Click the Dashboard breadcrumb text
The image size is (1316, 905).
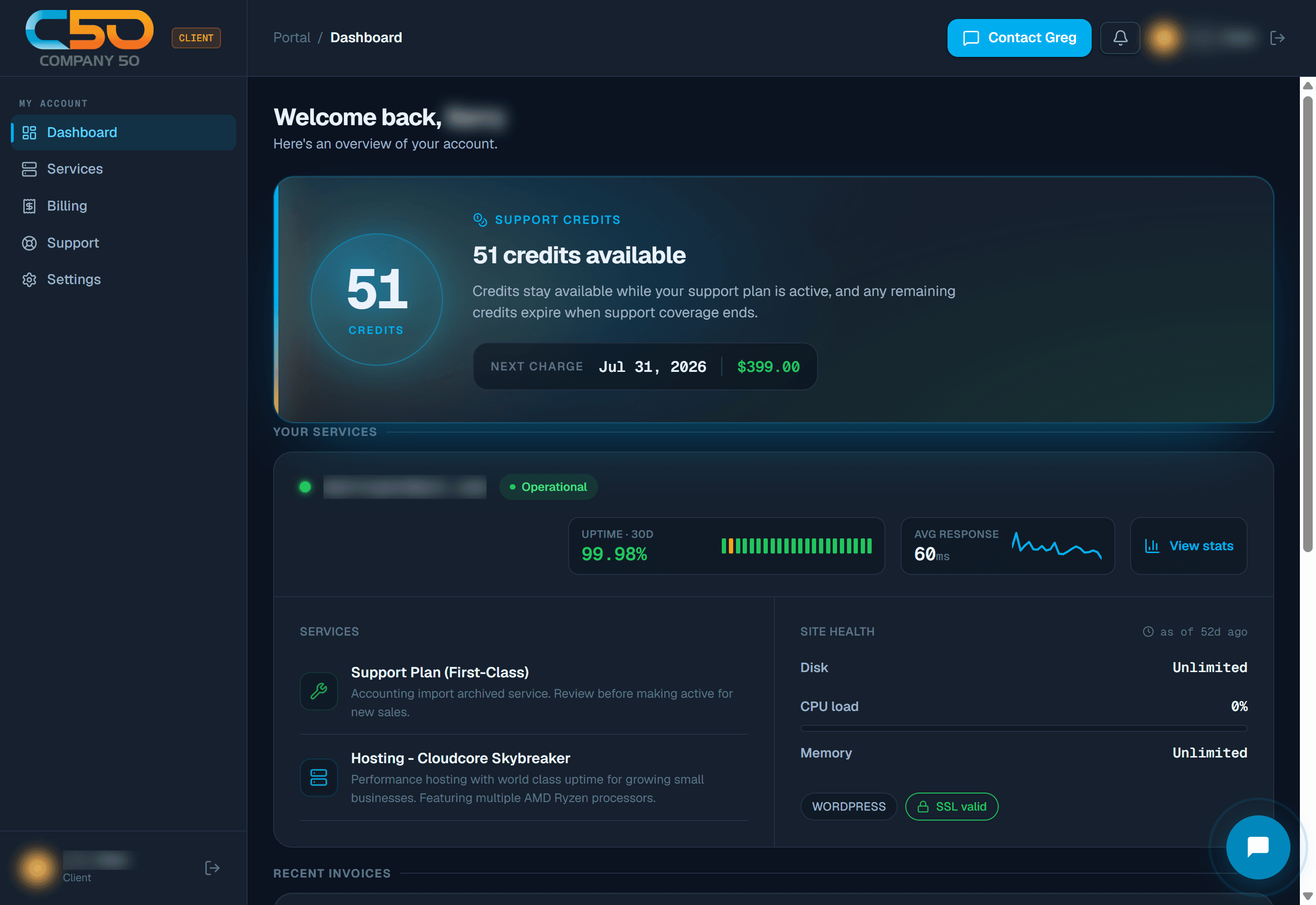[x=366, y=37]
